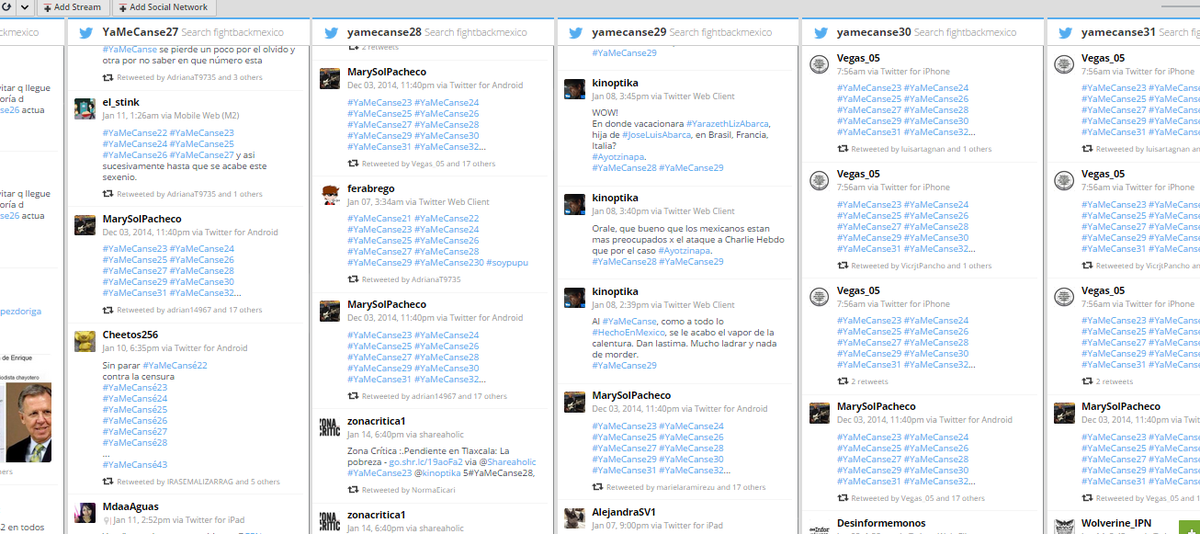The height and width of the screenshot is (534, 1200).
Task: Select the yamecanse28 stream title
Action: point(384,32)
